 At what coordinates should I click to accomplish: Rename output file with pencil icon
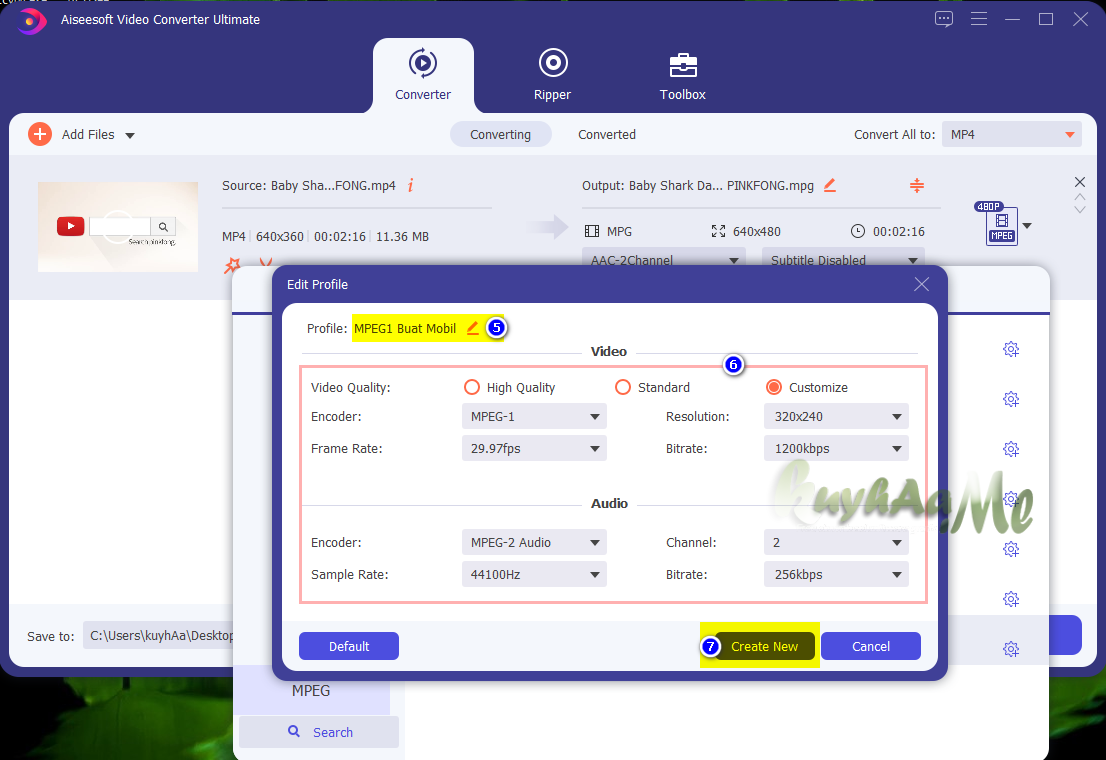tap(830, 185)
